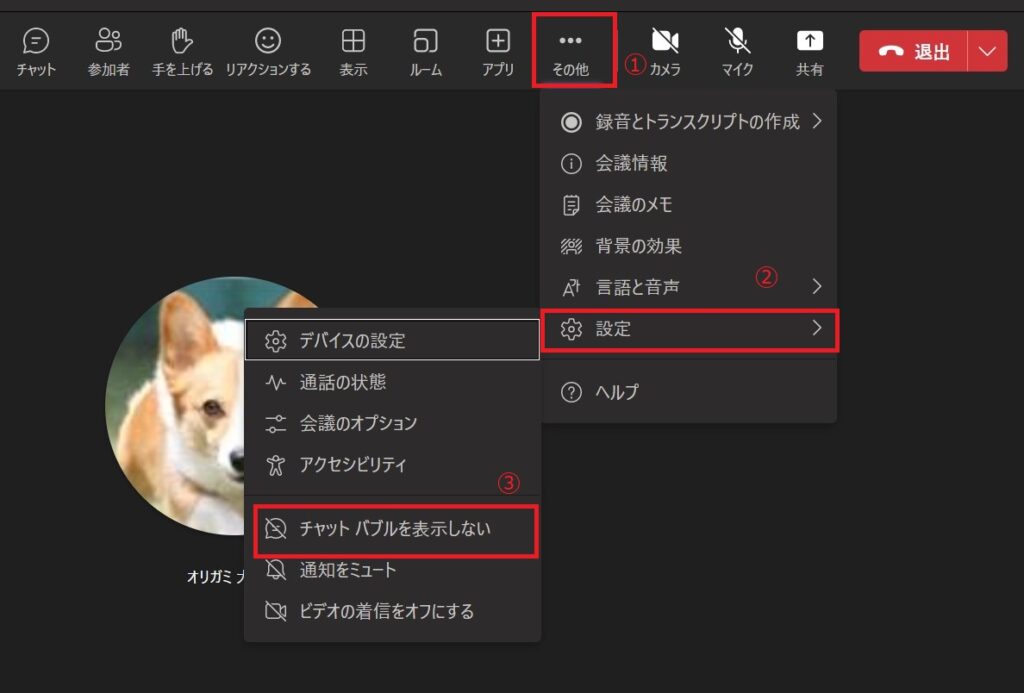Select 通知をミュート in the submenu
This screenshot has width=1024, height=693.
[348, 570]
